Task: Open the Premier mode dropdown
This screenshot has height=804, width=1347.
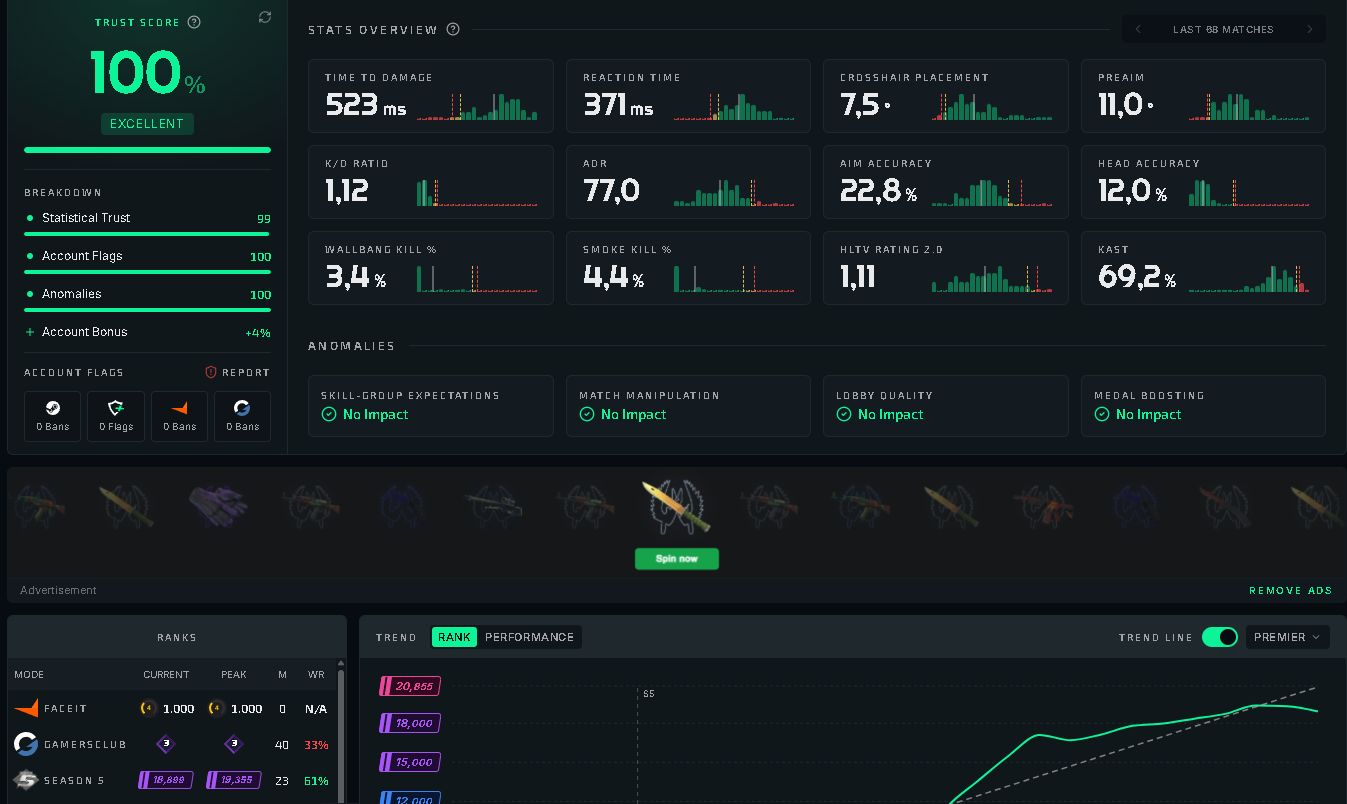Action: pos(1288,637)
